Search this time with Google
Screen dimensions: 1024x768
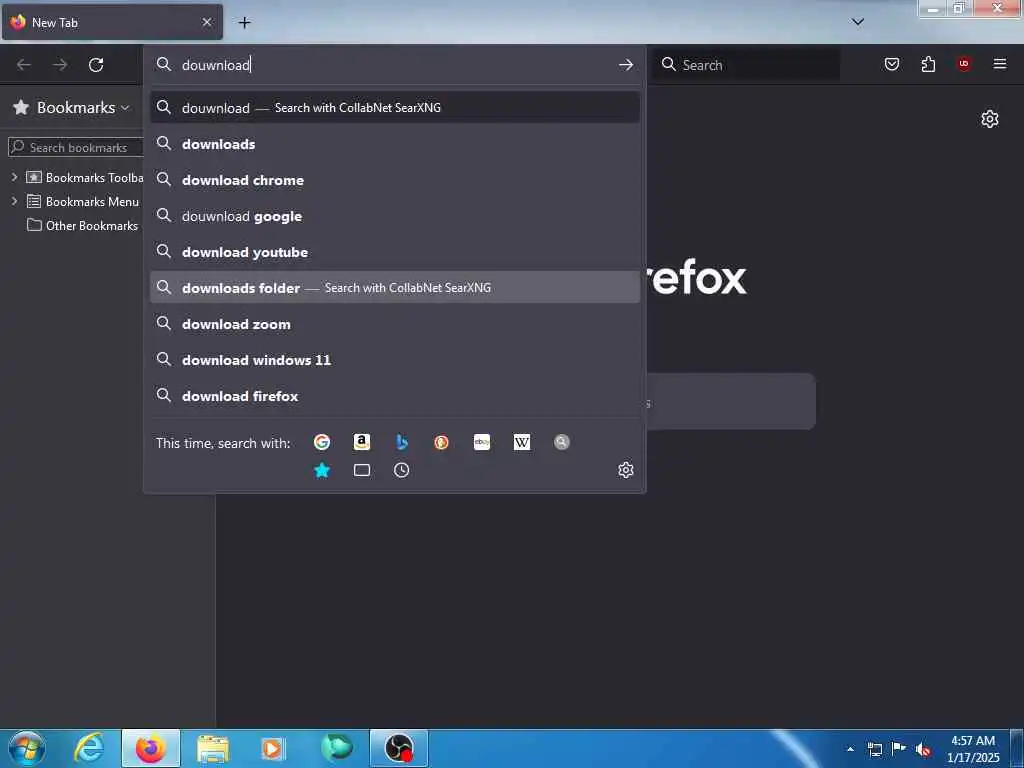(x=322, y=442)
